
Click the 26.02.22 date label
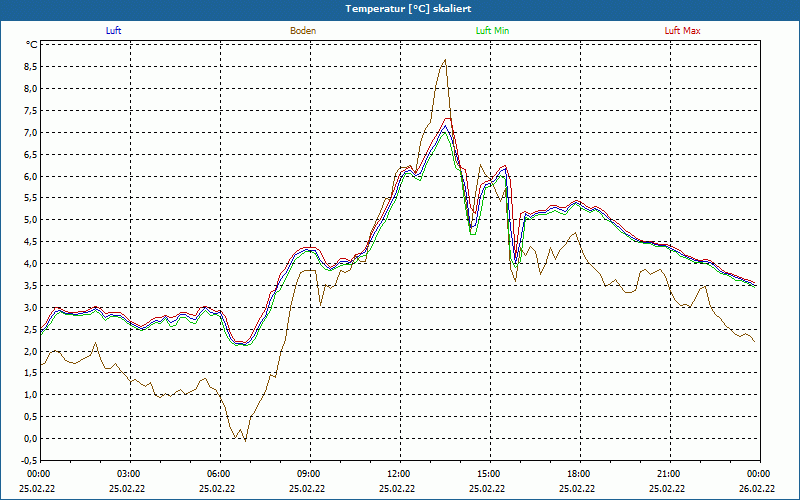pyautogui.click(x=757, y=489)
